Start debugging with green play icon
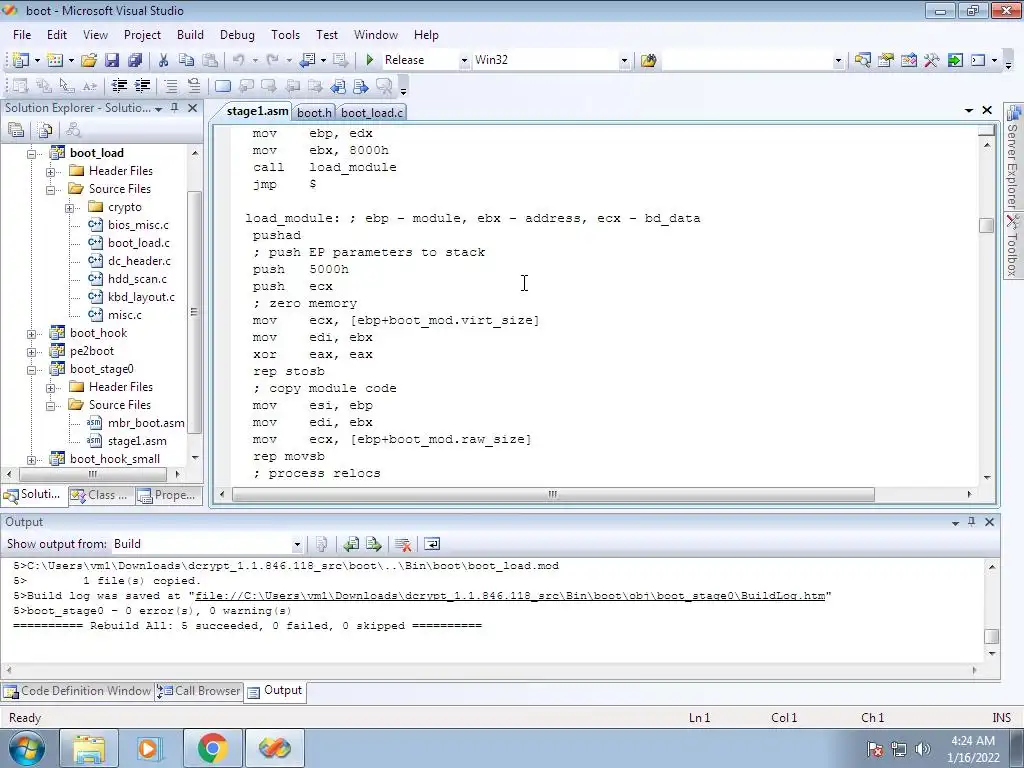1024x768 pixels. [370, 60]
